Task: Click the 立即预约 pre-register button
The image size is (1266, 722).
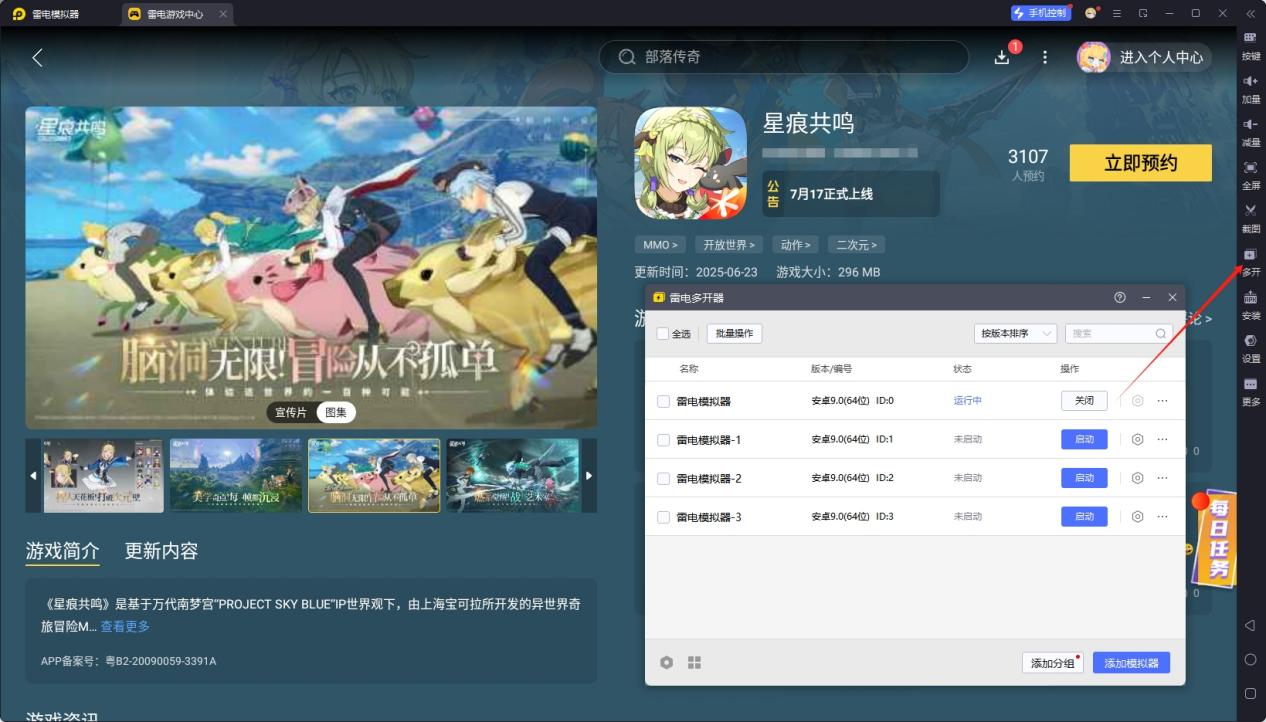Action: pyautogui.click(x=1140, y=163)
